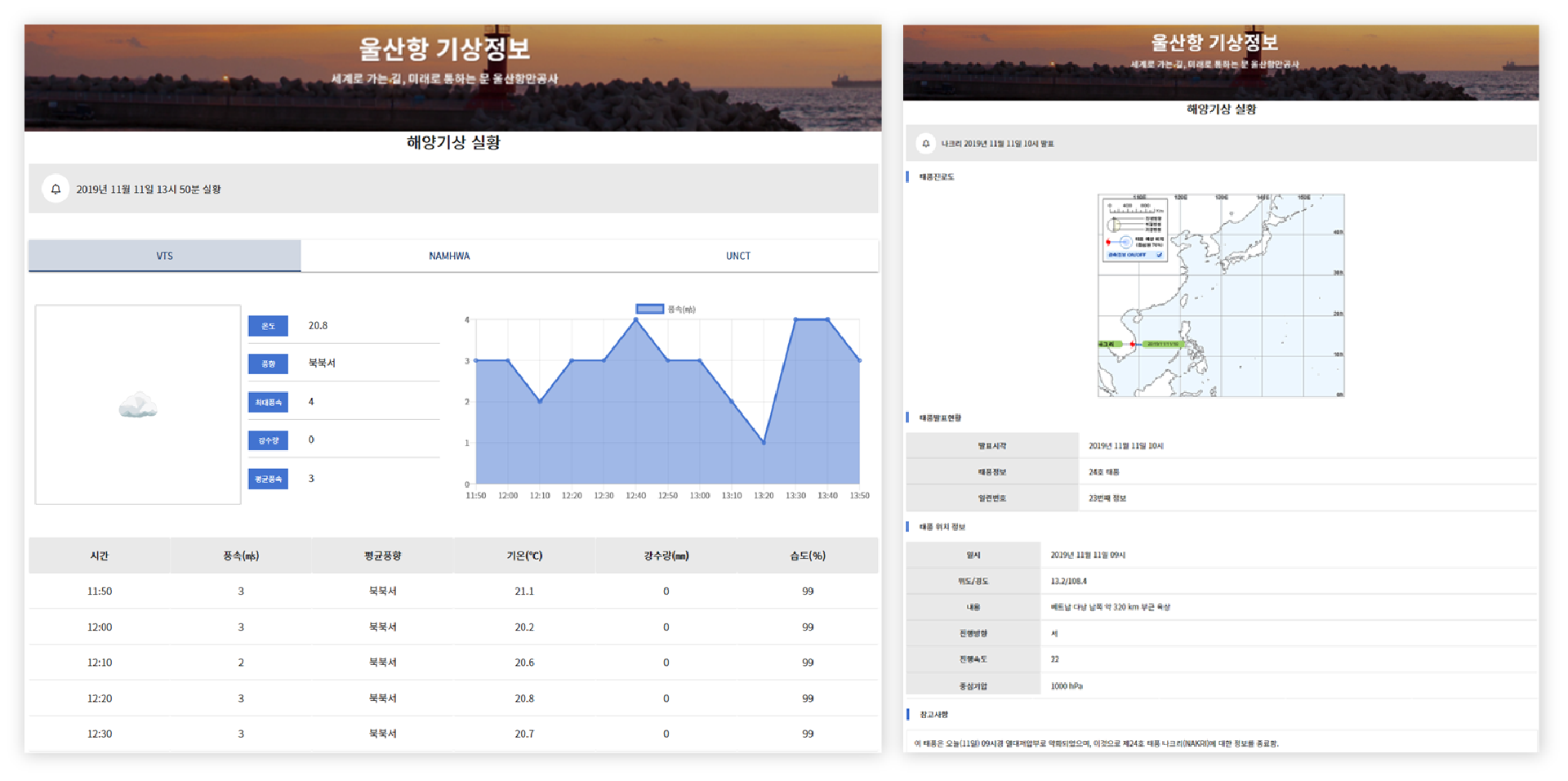Screen dimensions: 1568x781
Task: Click the bell icon beside 나크리 typhoon announcement
Action: [925, 144]
